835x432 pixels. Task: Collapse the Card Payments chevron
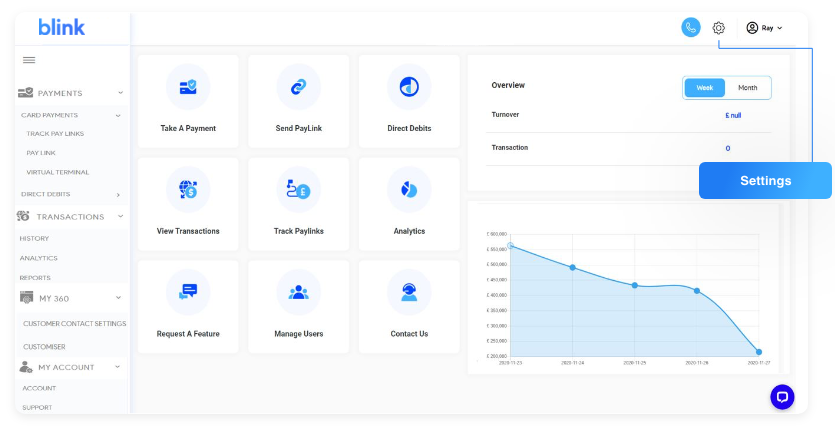coord(118,116)
